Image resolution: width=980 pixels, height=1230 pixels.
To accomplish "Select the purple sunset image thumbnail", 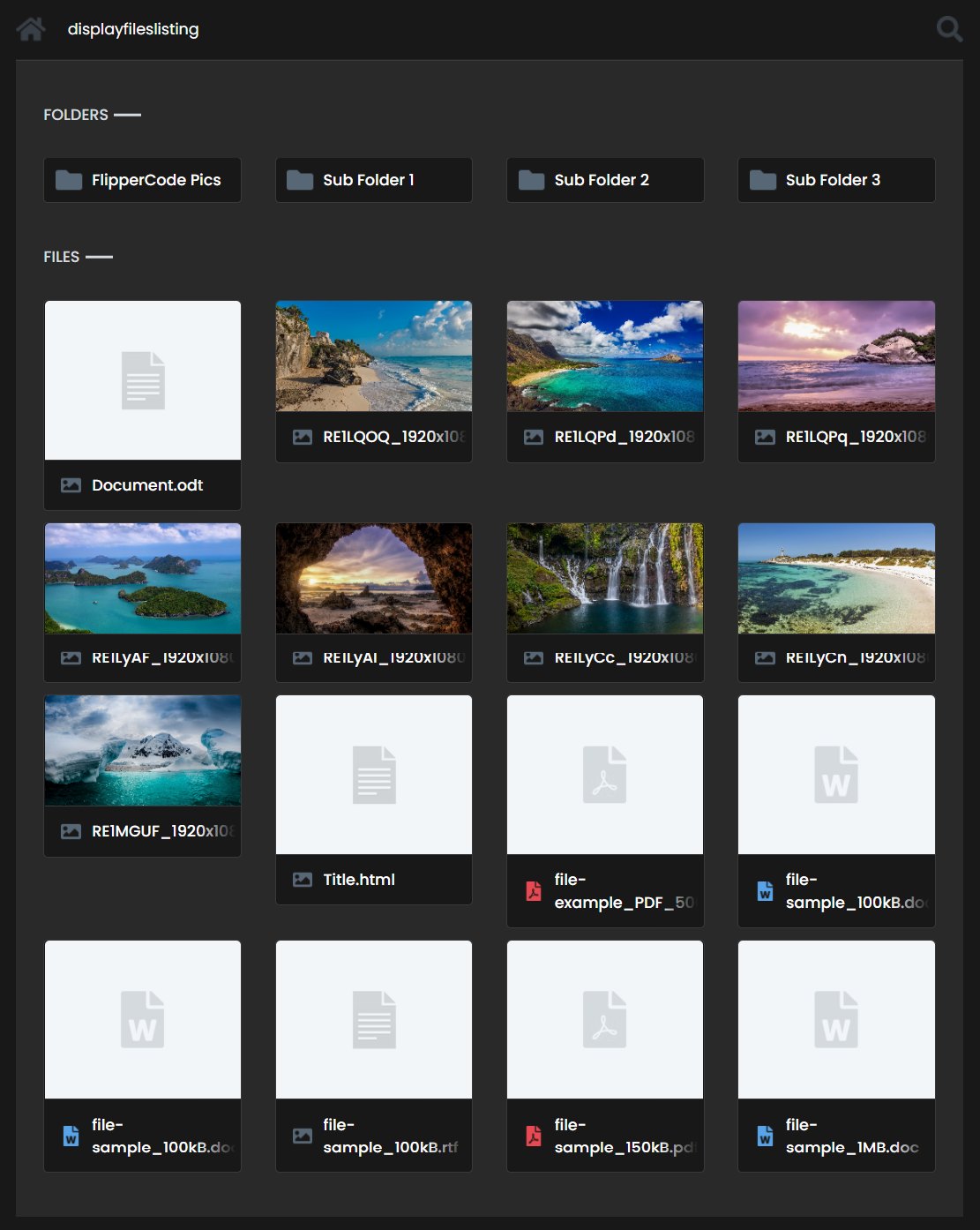I will pos(836,356).
